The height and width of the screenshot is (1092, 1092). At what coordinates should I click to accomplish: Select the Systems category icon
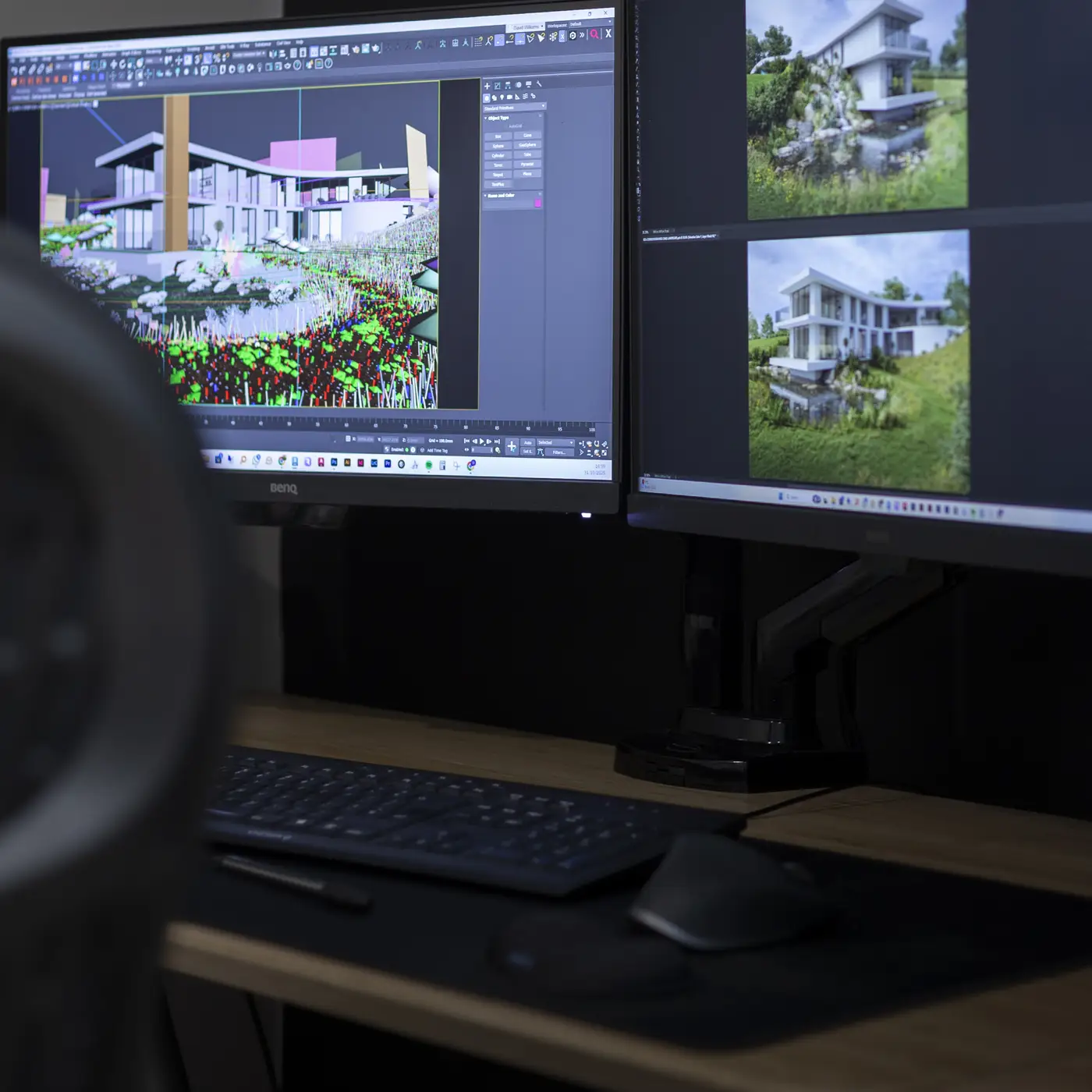pos(533,97)
